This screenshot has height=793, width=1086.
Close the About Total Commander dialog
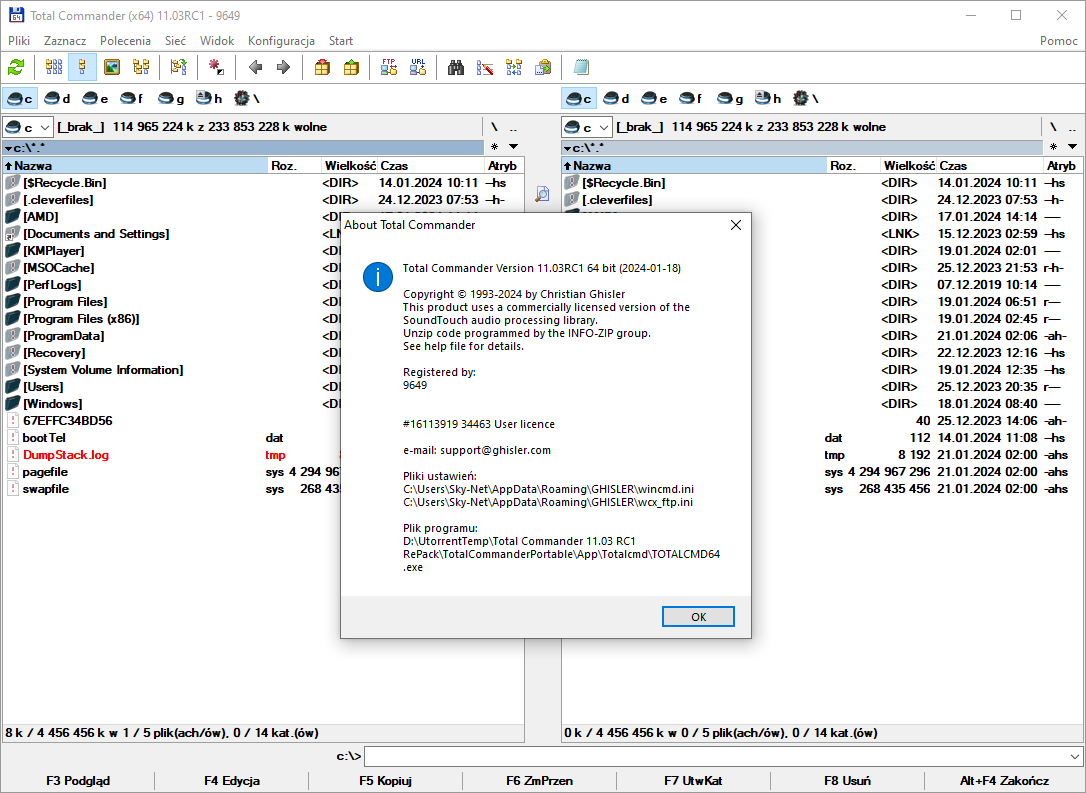(x=736, y=225)
